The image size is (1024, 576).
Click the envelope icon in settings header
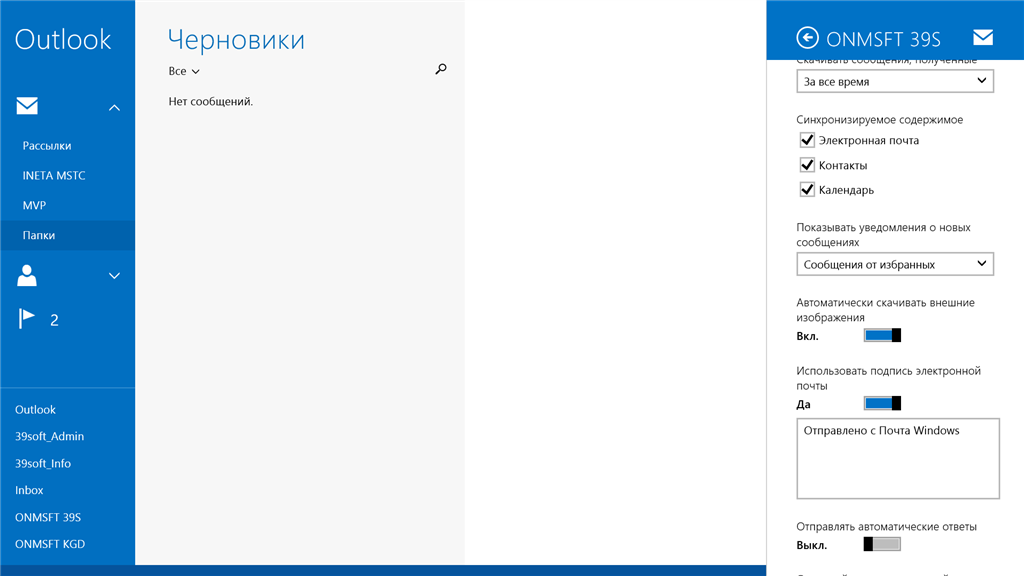(x=983, y=38)
